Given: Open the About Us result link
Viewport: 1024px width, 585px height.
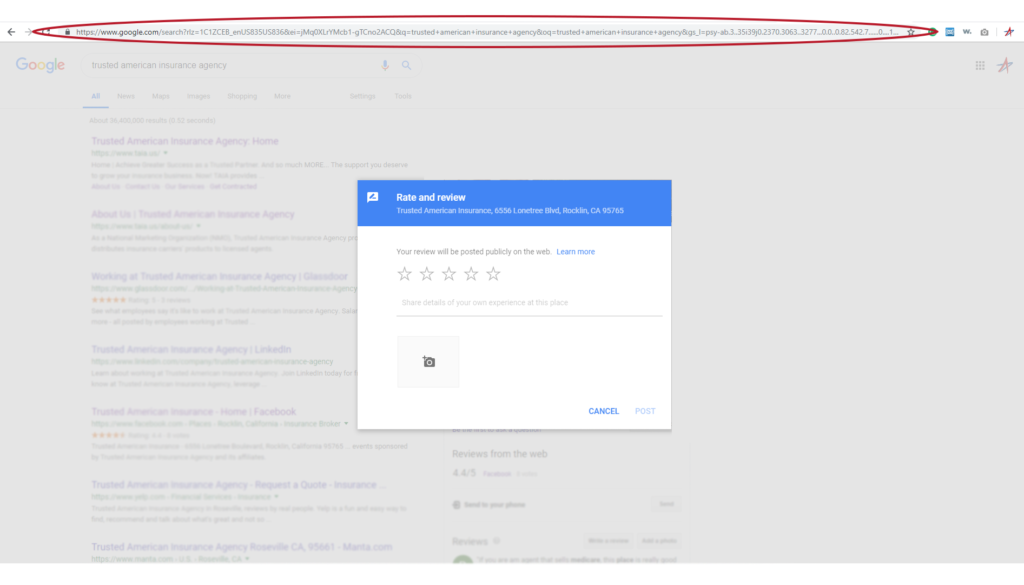Looking at the screenshot, I should (x=193, y=214).
